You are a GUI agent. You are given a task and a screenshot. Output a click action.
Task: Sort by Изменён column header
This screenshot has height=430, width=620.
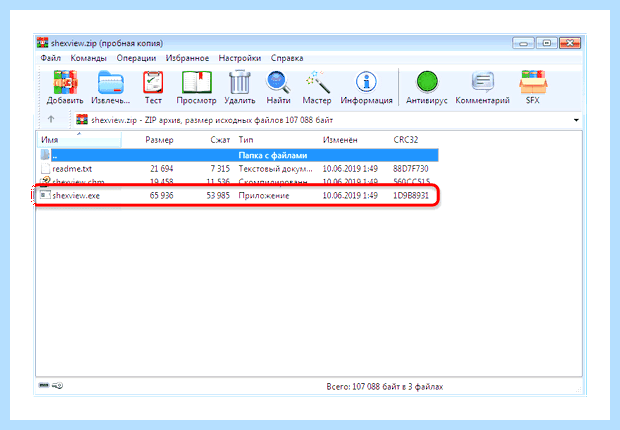pos(340,140)
